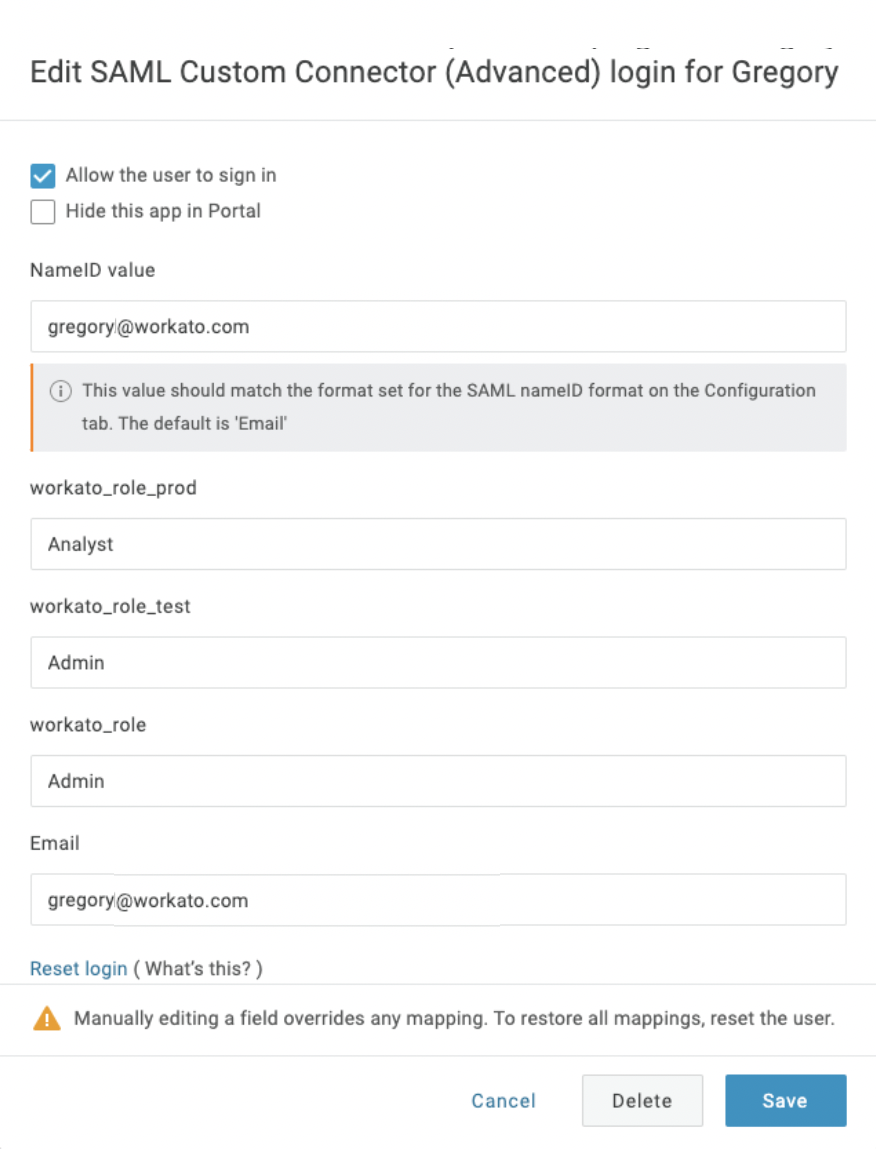Click into the workato_role input field
This screenshot has width=876, height=1150.
pos(438,781)
